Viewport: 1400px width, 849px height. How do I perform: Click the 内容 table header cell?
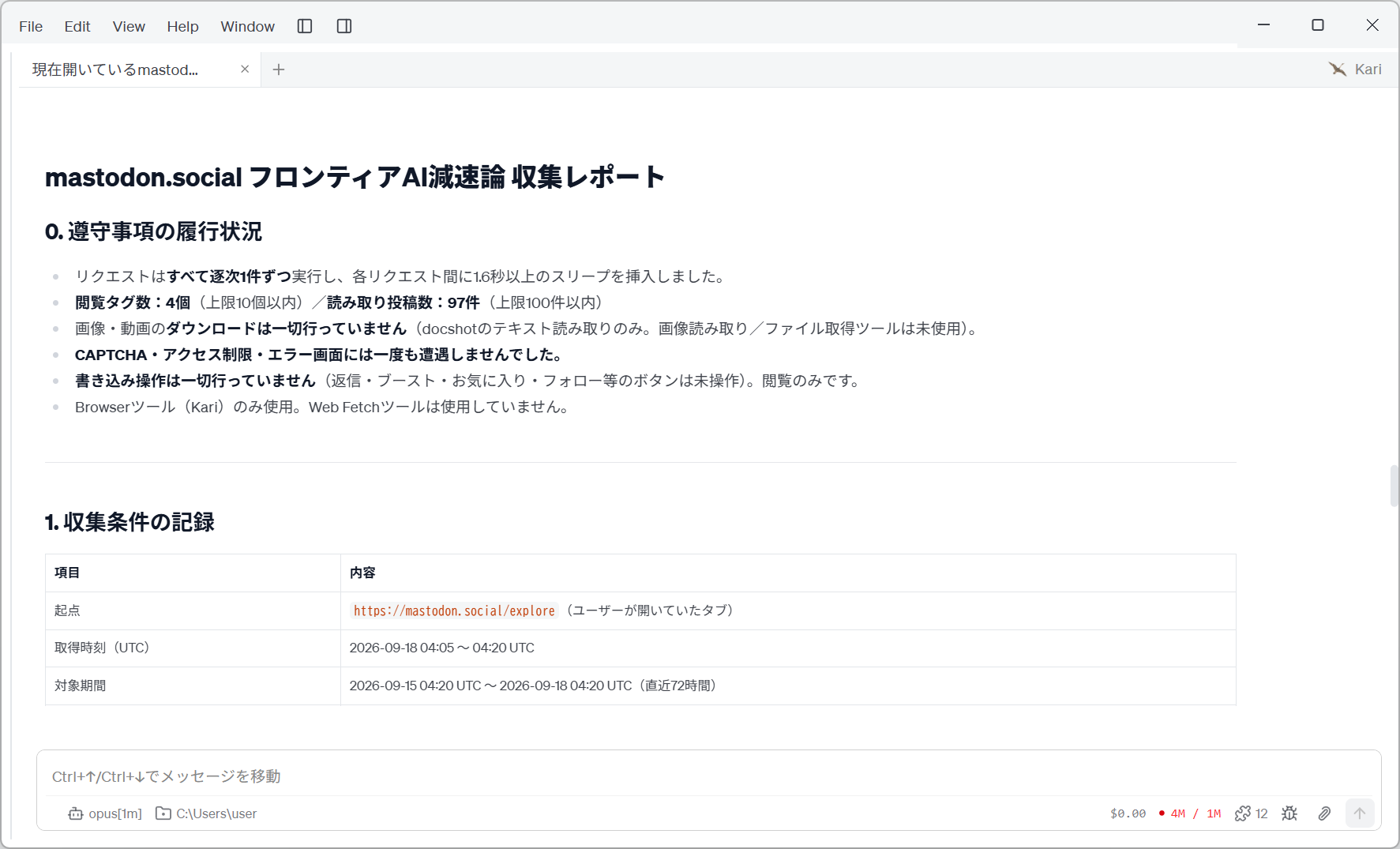788,573
